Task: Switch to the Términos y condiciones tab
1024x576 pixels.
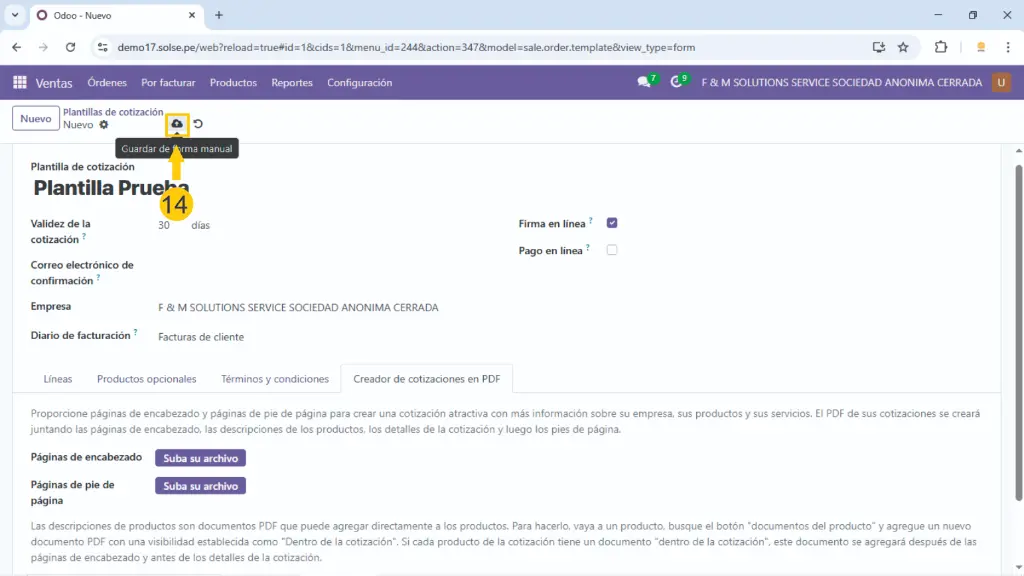Action: coord(275,380)
